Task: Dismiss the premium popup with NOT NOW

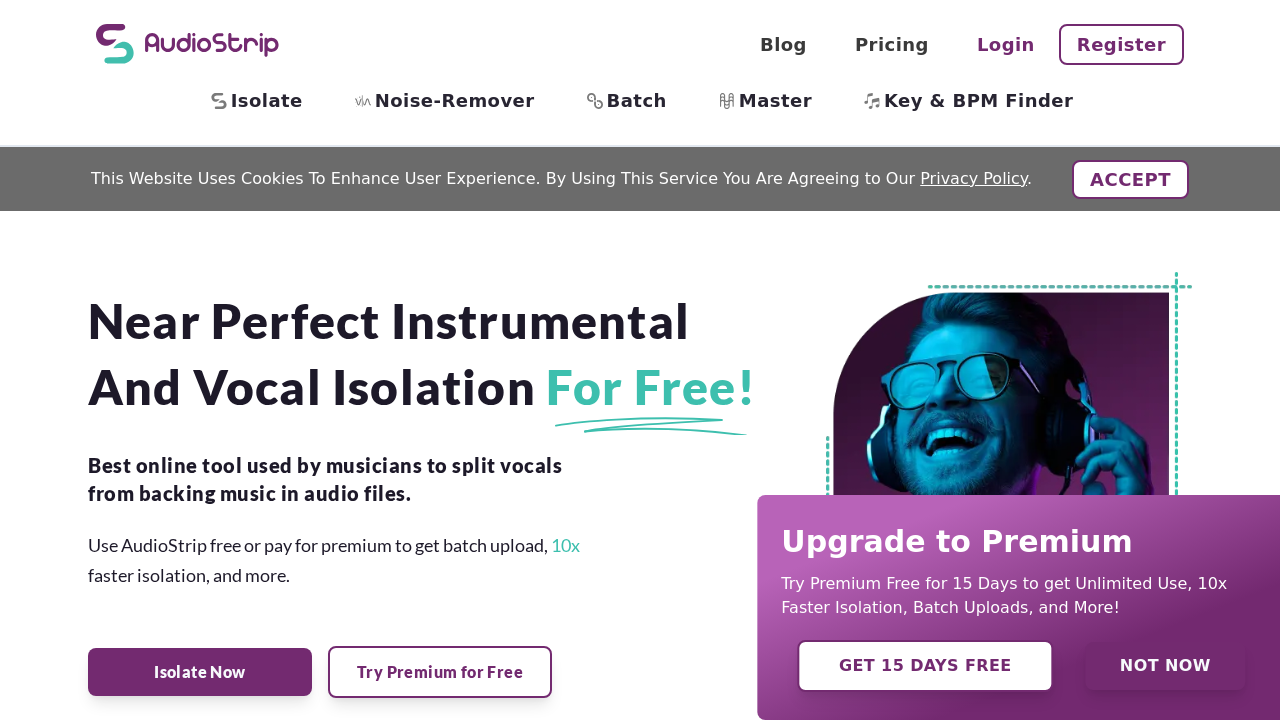Action: pyautogui.click(x=1165, y=666)
